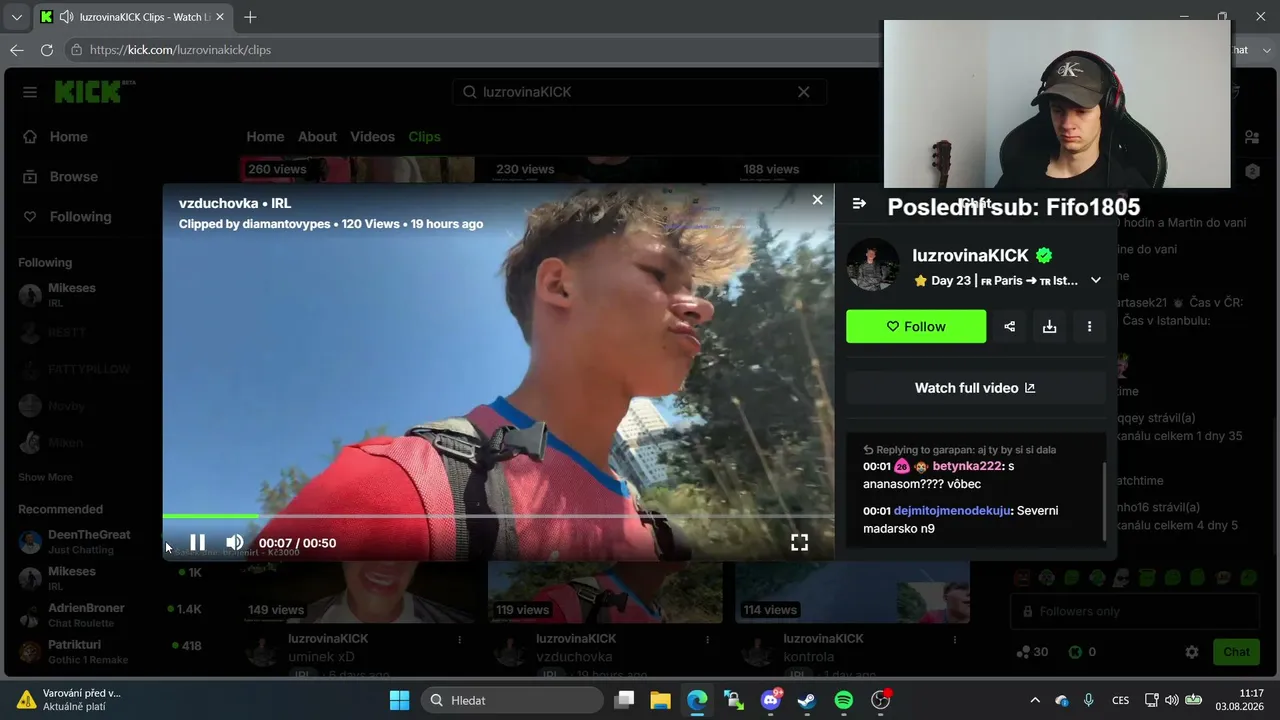
Task: Select the Clips tab
Action: 424,137
